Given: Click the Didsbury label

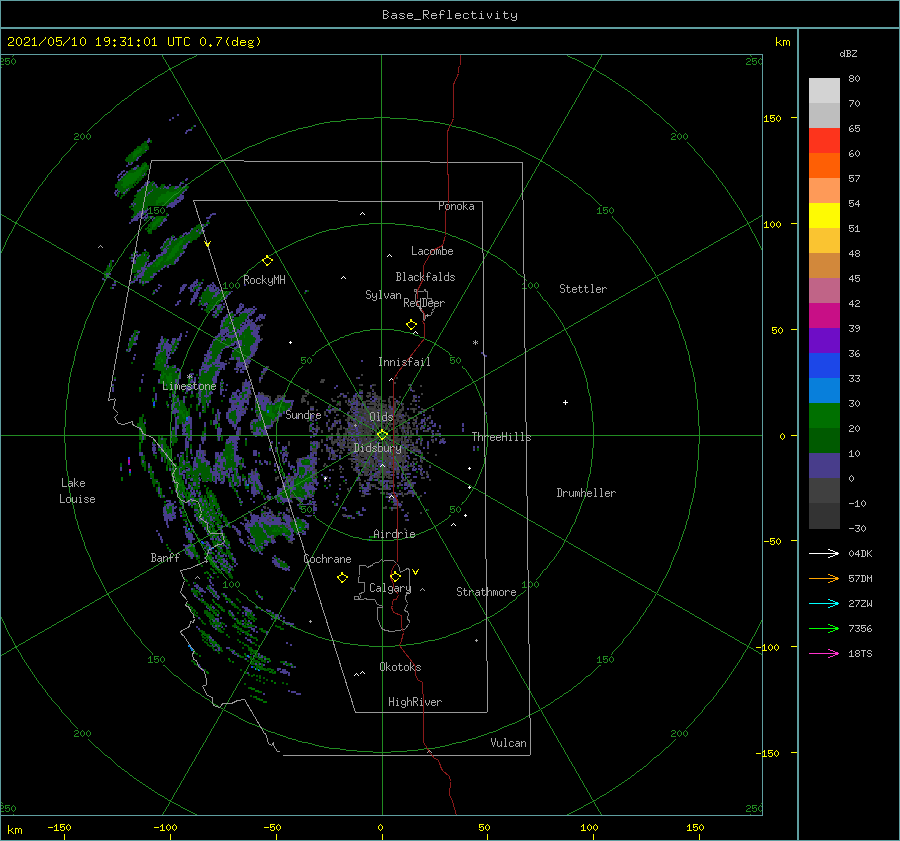Looking at the screenshot, I should (378, 448).
